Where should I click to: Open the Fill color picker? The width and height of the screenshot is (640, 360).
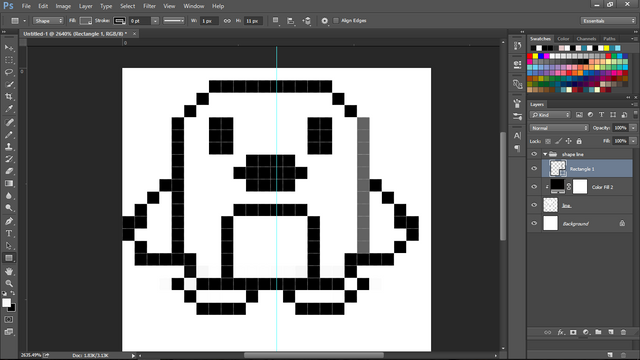click(x=86, y=21)
